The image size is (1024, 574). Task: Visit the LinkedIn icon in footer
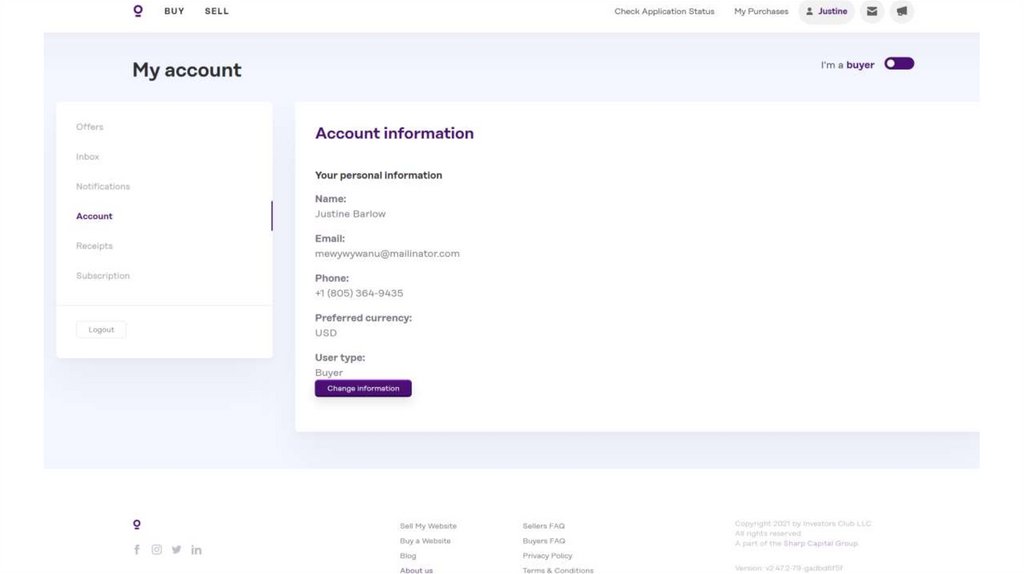click(x=197, y=549)
